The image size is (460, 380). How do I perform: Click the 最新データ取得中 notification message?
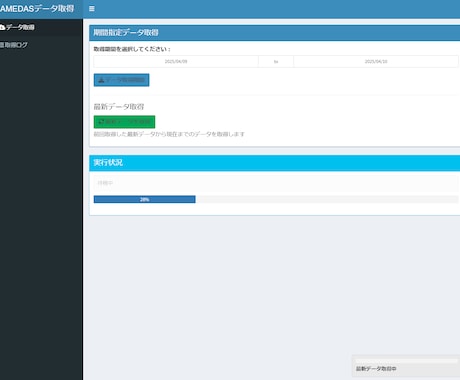376,369
